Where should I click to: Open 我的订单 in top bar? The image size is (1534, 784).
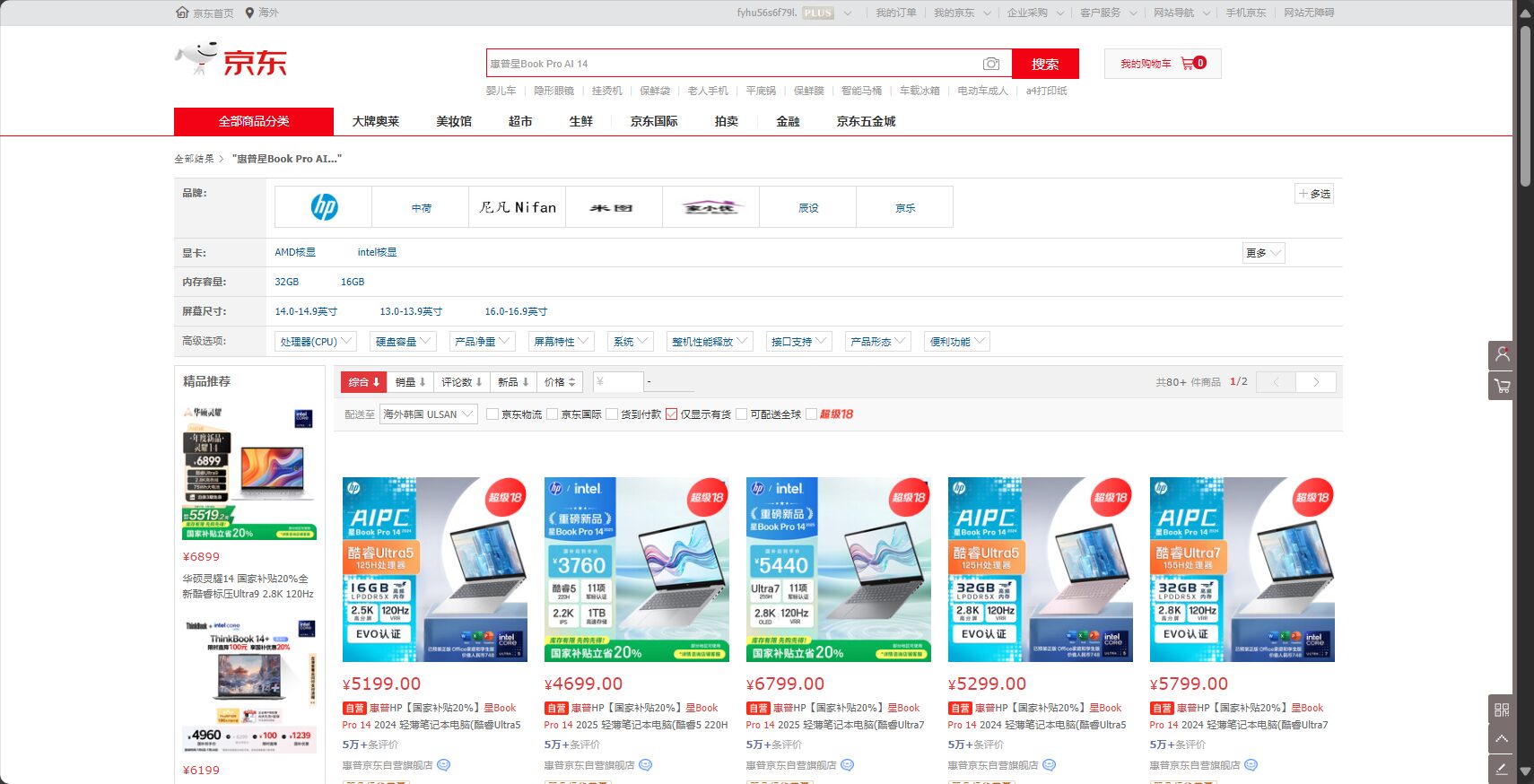[x=896, y=13]
